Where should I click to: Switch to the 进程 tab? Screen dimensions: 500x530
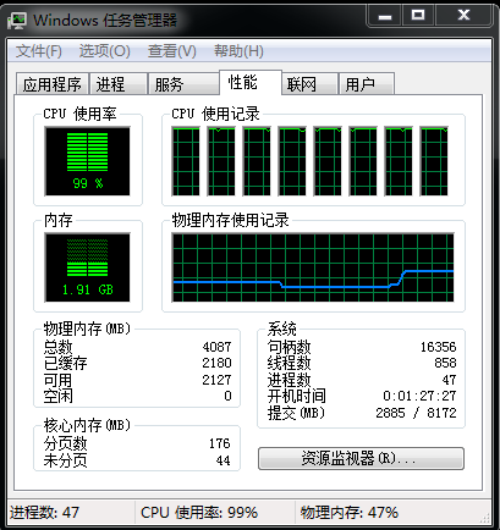(x=118, y=84)
